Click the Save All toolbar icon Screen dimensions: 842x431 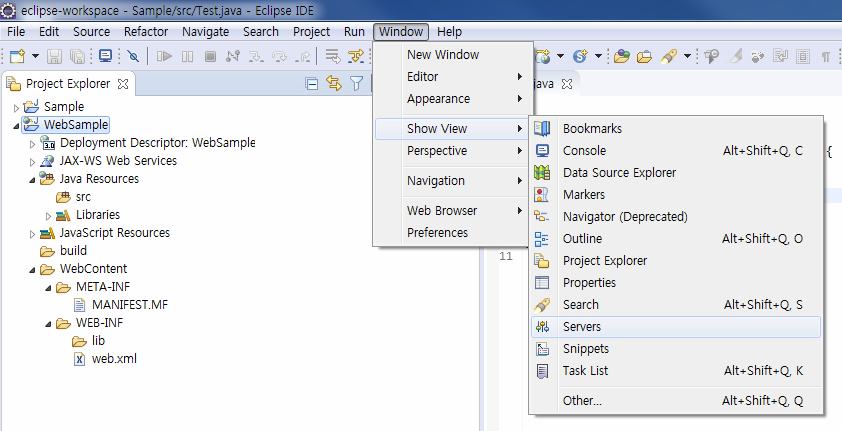pos(78,56)
